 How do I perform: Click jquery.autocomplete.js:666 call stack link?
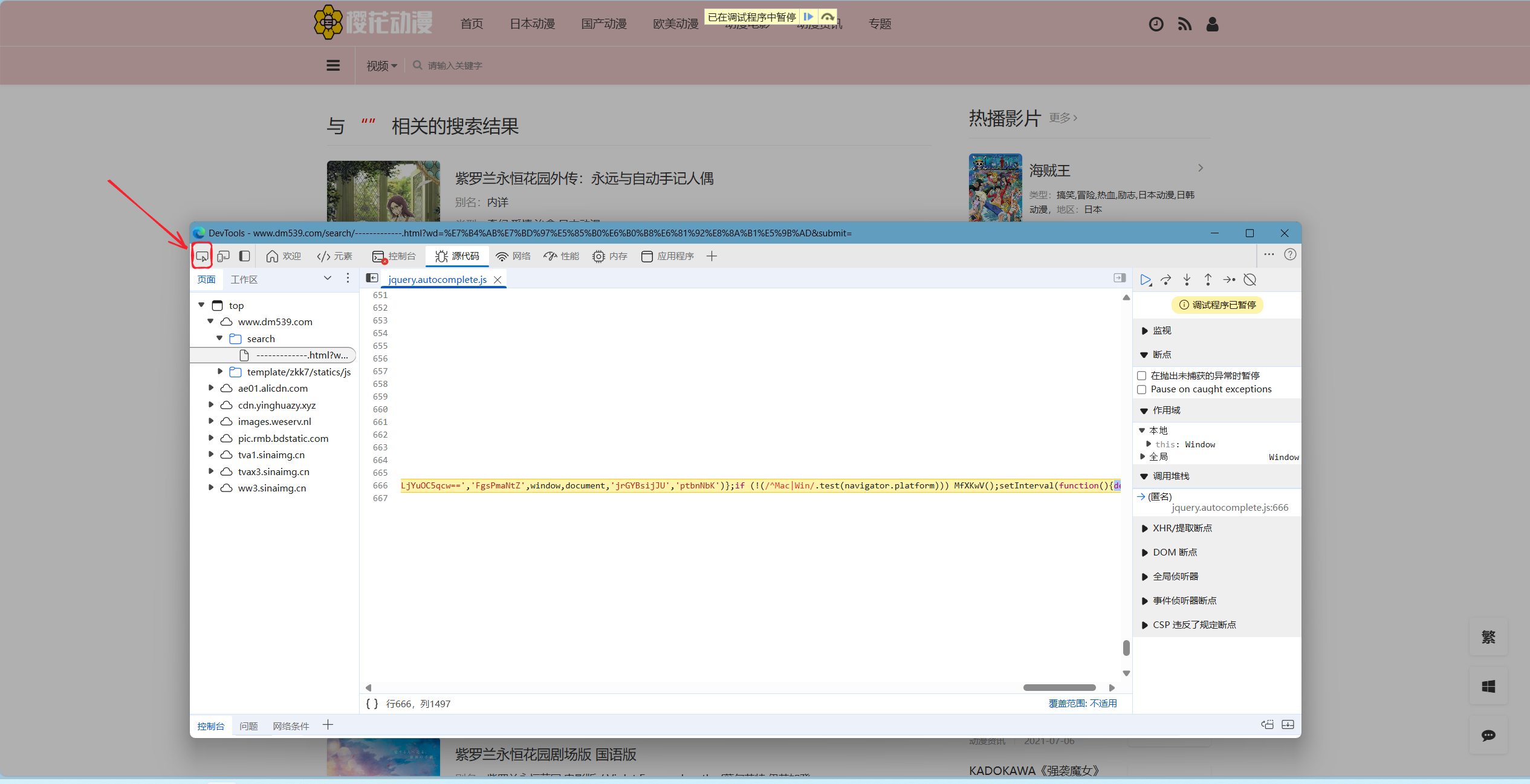[x=1230, y=508]
